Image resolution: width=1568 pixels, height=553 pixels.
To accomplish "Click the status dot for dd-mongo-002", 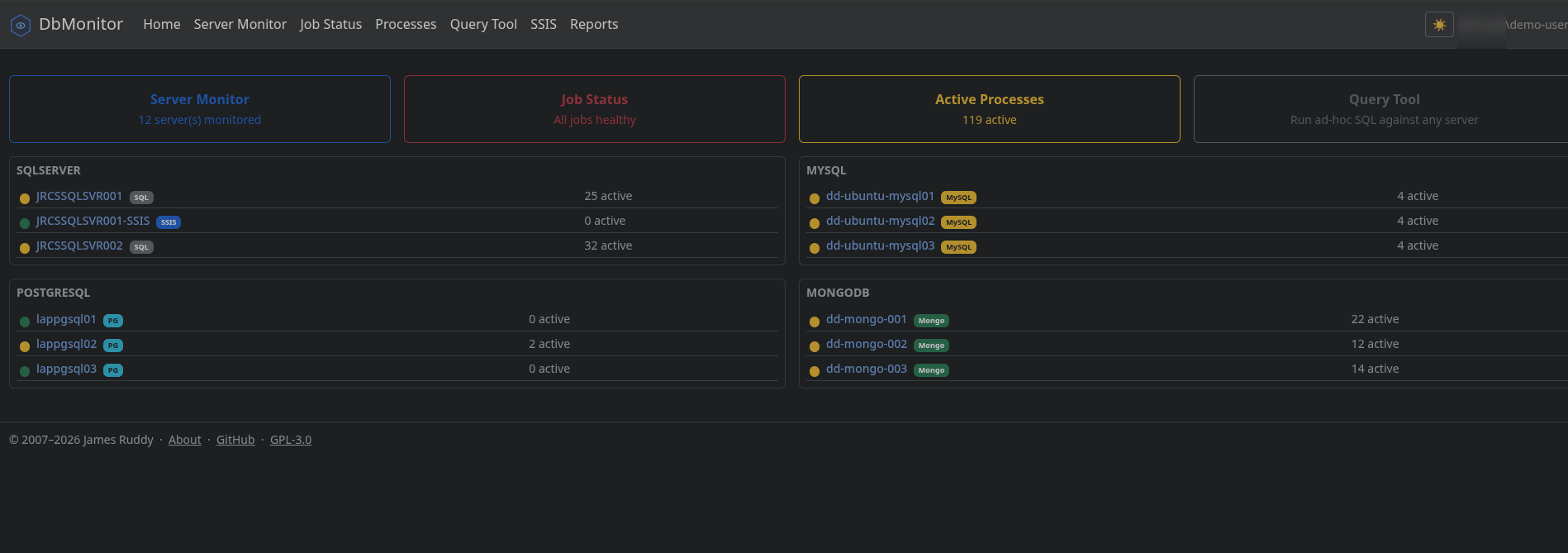I will [x=815, y=346].
